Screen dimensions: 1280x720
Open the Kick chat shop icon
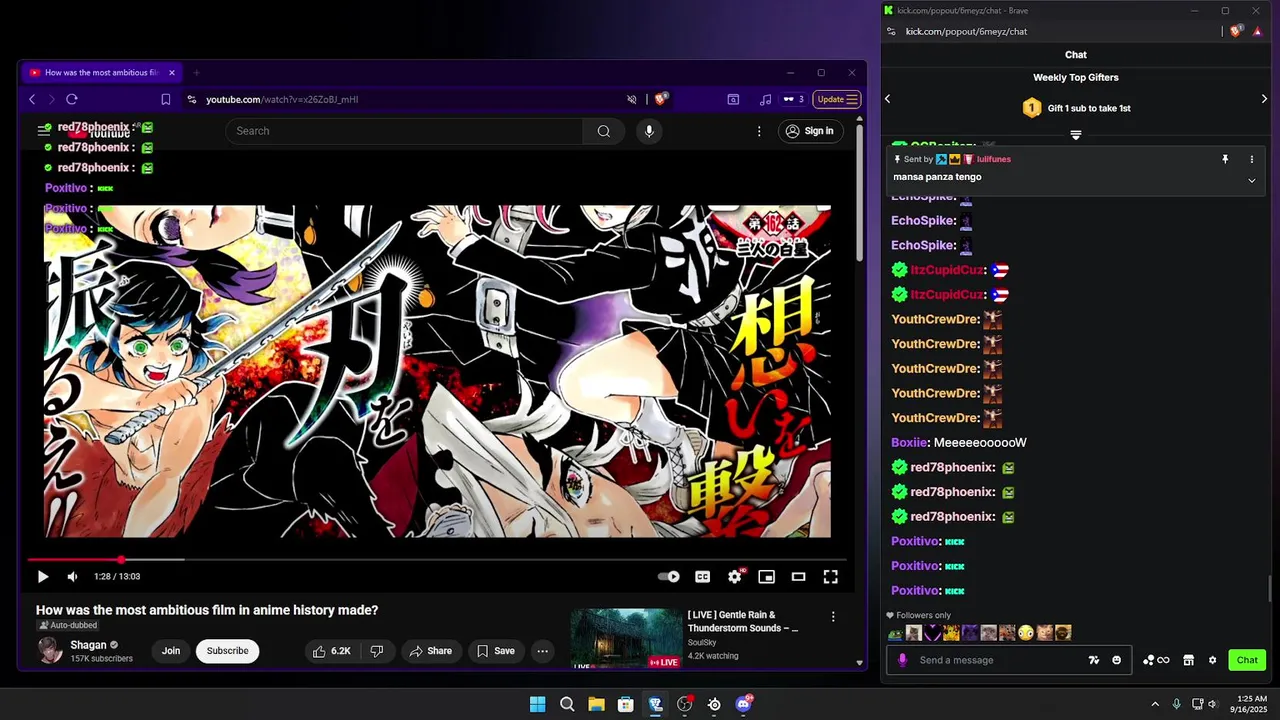(x=1188, y=660)
